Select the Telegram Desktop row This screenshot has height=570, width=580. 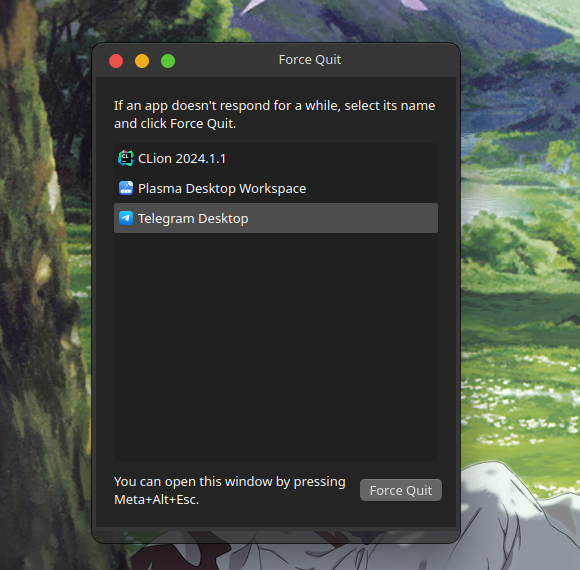click(x=276, y=218)
